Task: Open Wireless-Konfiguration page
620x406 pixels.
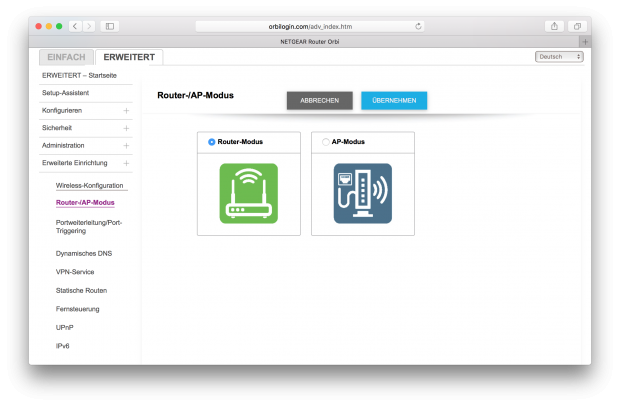Action: pyautogui.click(x=89, y=185)
